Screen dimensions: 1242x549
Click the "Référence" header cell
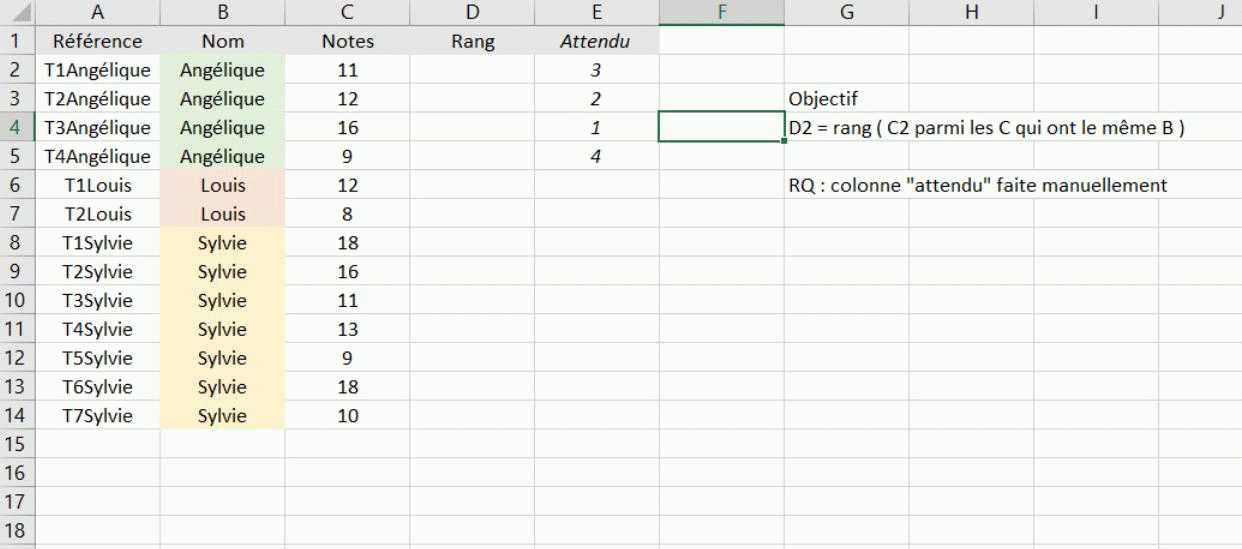[x=97, y=42]
